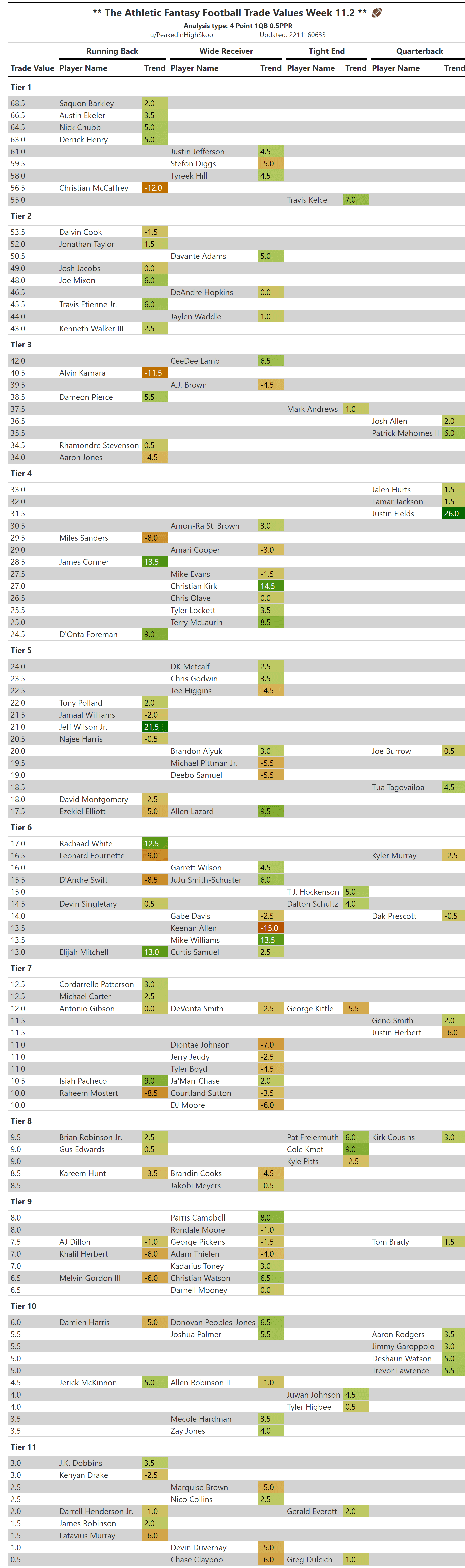Click Cordarrelle Patterson's name
This screenshot has width=465, height=1568.
click(x=97, y=984)
